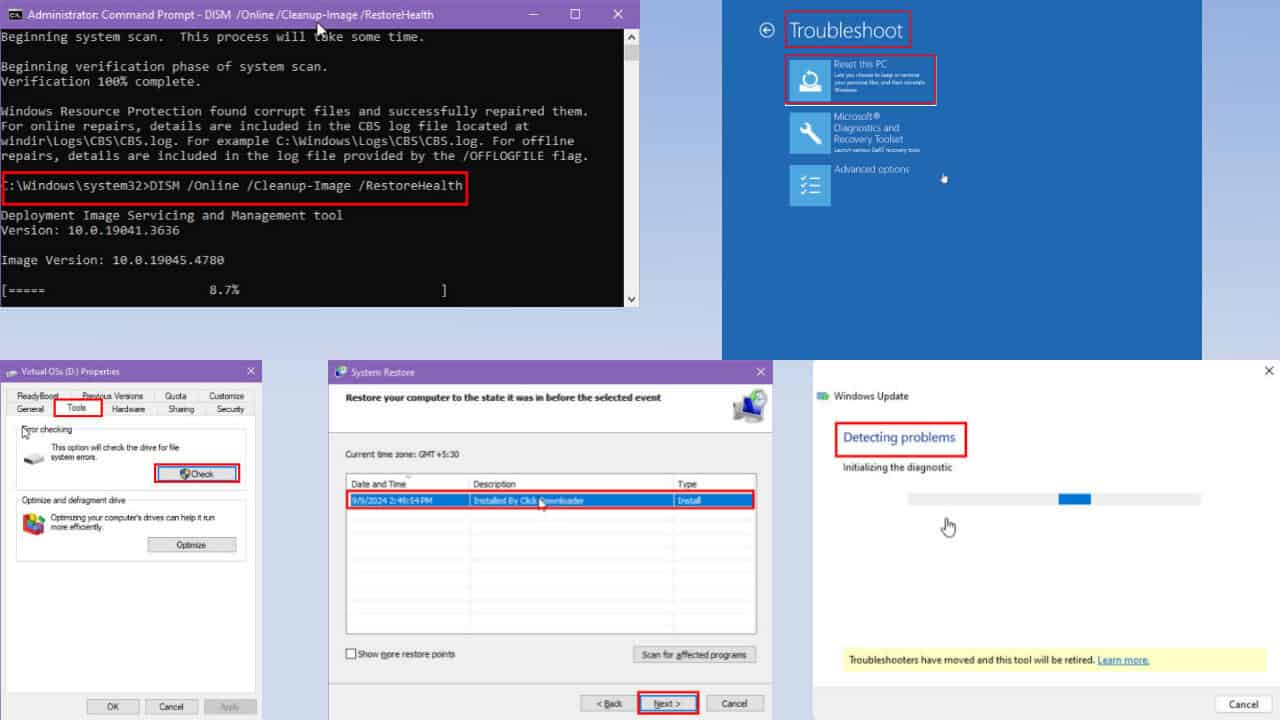Click the Command Prompt title bar icon
1280x720 pixels.
click(x=12, y=15)
